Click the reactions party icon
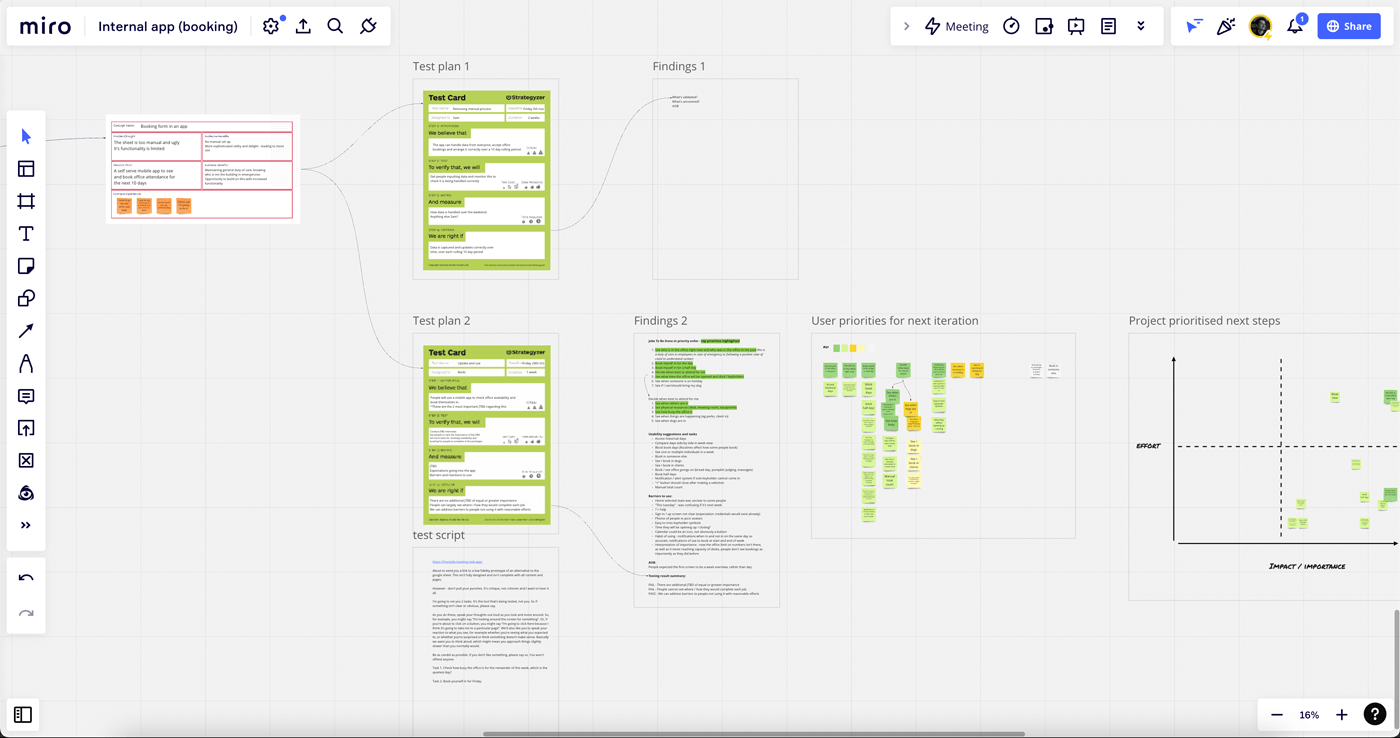This screenshot has width=1400, height=738. click(1226, 27)
